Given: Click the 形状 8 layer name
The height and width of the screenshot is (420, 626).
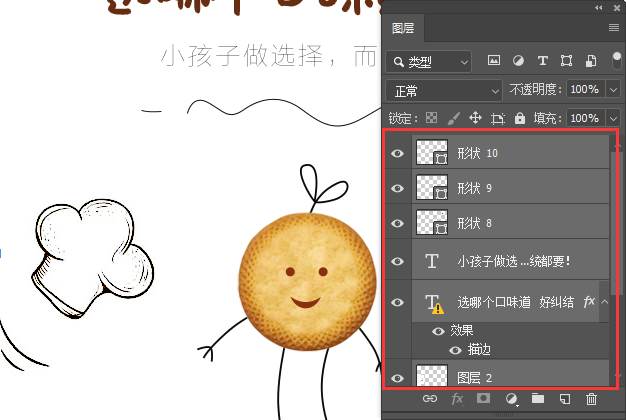Looking at the screenshot, I should click(x=474, y=223).
